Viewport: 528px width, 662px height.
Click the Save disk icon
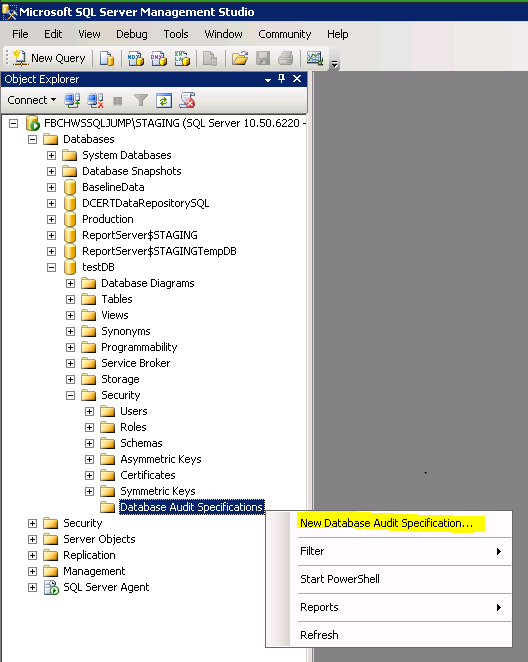[x=263, y=58]
